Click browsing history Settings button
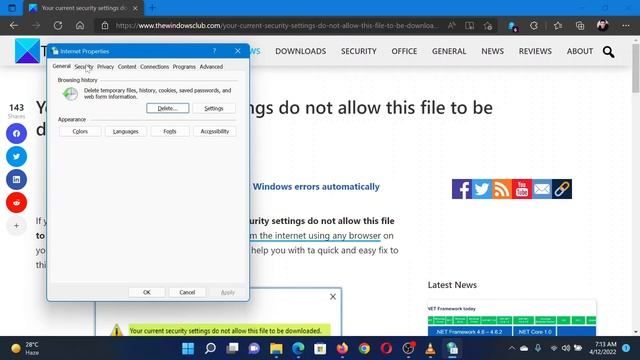The width and height of the screenshot is (640, 360). 214,108
